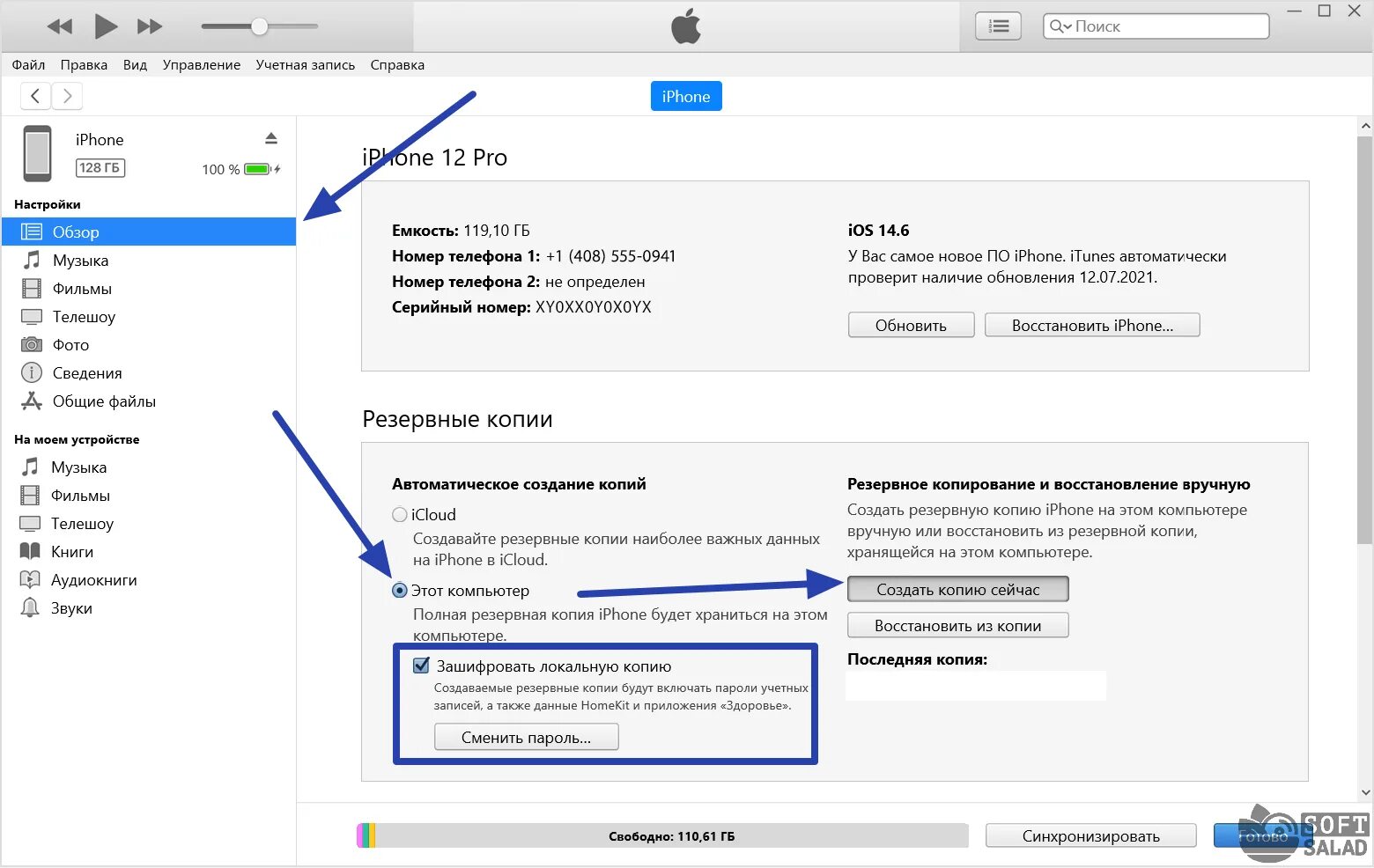Select the iPhone tab button

point(686,97)
